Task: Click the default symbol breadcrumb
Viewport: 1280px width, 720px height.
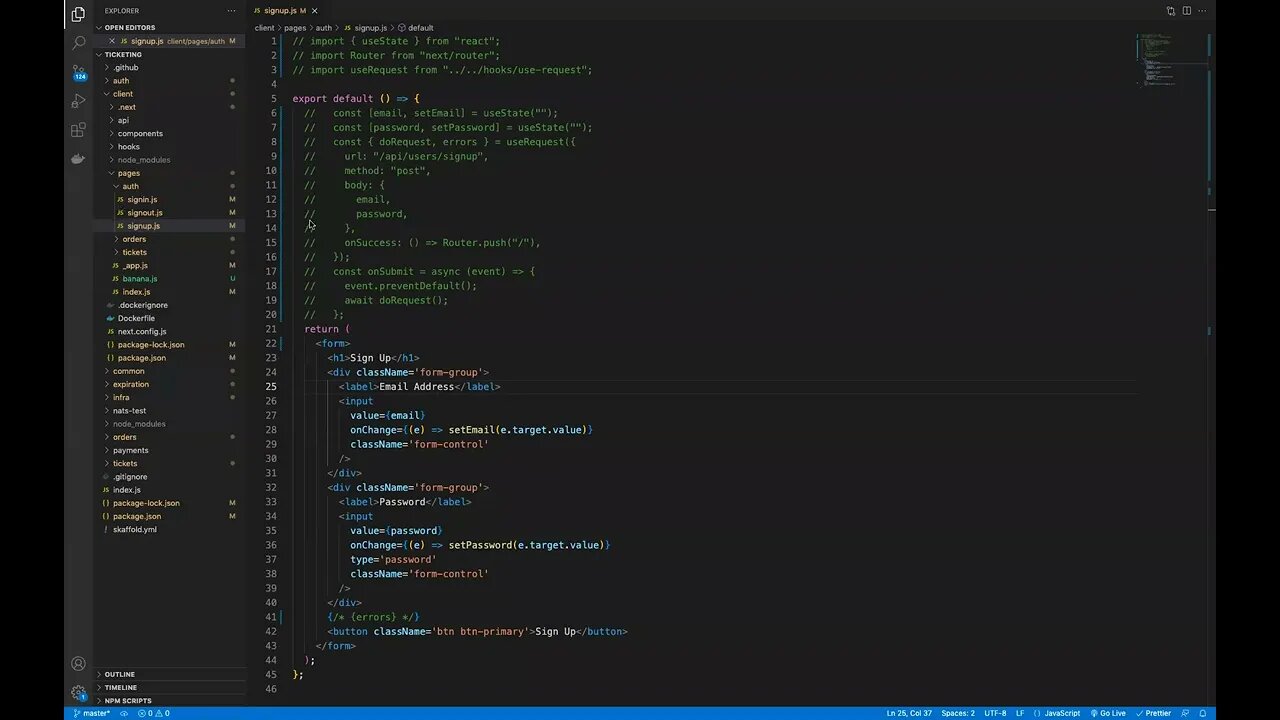Action: (x=416, y=28)
